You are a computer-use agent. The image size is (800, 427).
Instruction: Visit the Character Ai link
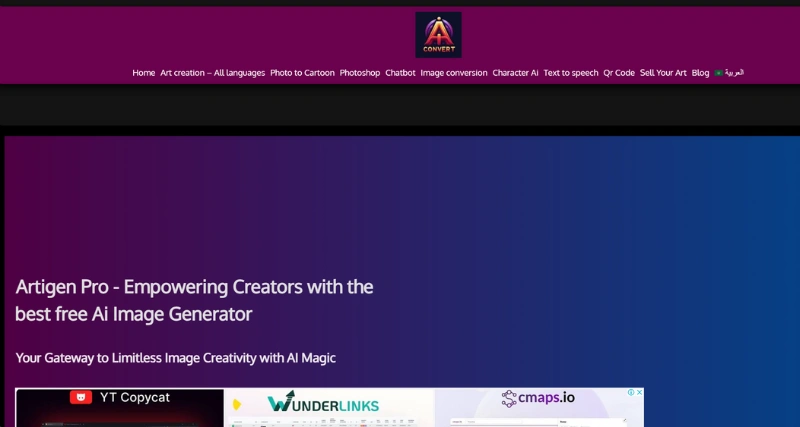515,73
